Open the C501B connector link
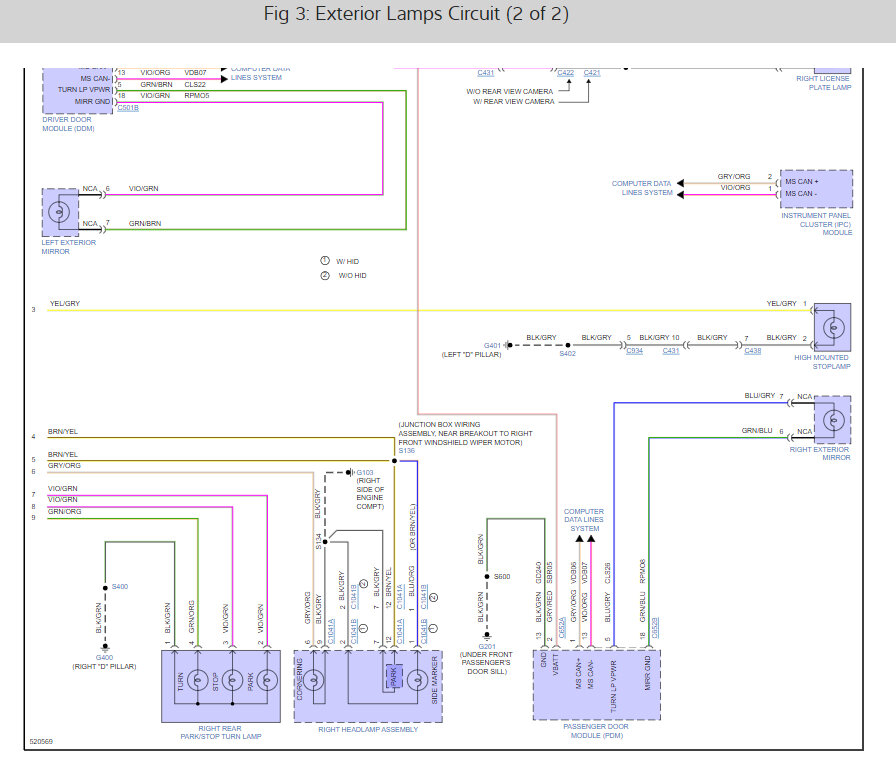Viewport: 896px width, 770px height. [128, 108]
